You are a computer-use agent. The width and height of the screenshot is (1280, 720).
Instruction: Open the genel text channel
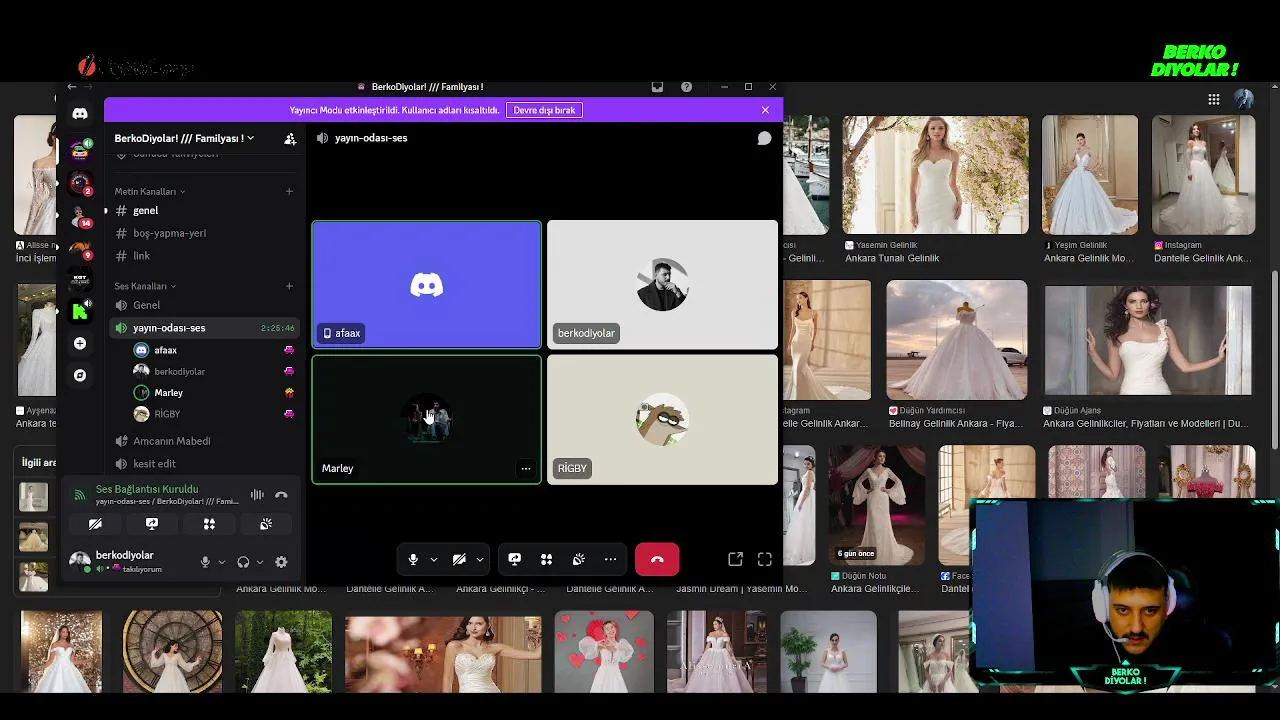point(204,210)
